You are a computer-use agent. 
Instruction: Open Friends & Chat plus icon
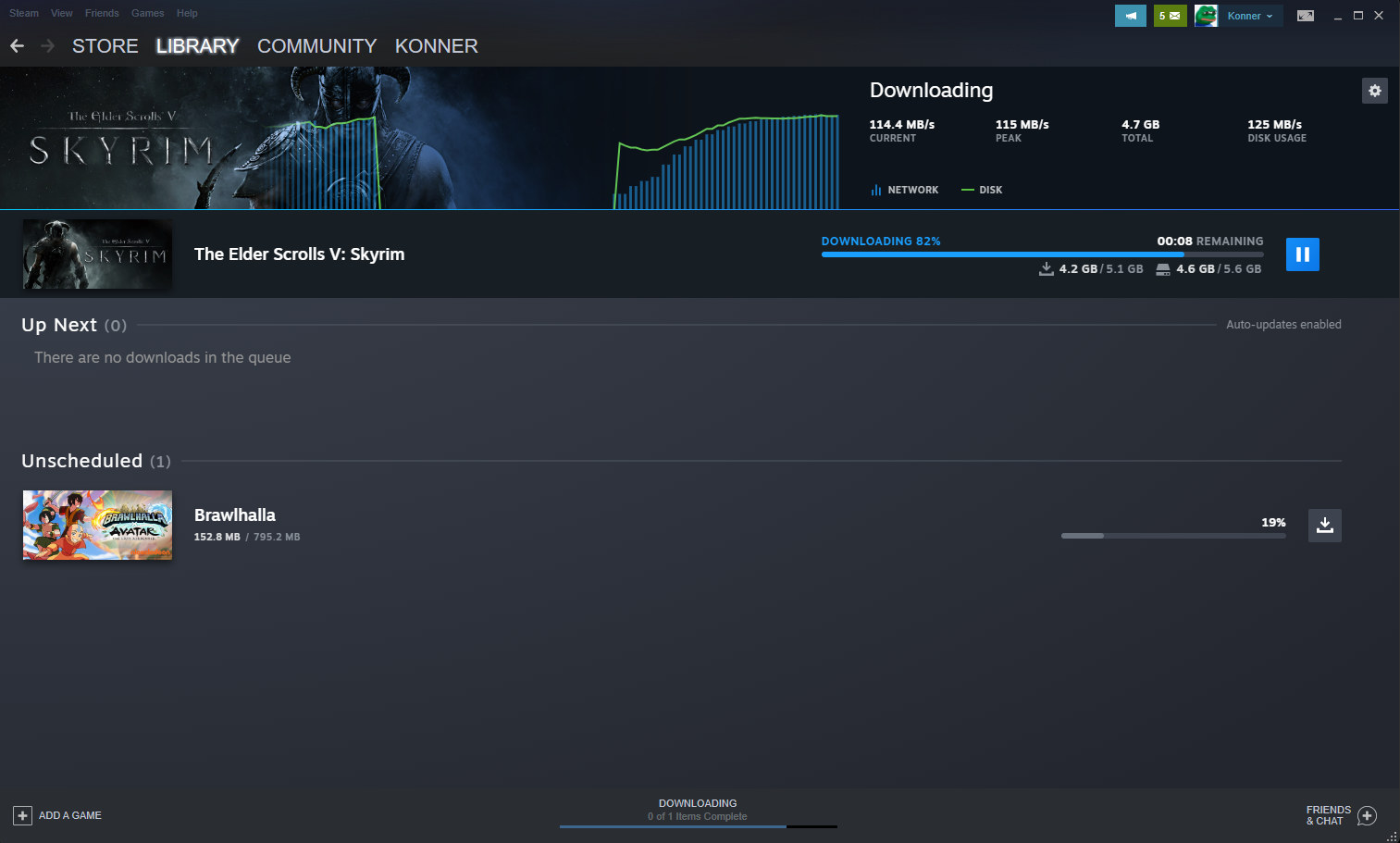(x=1367, y=815)
